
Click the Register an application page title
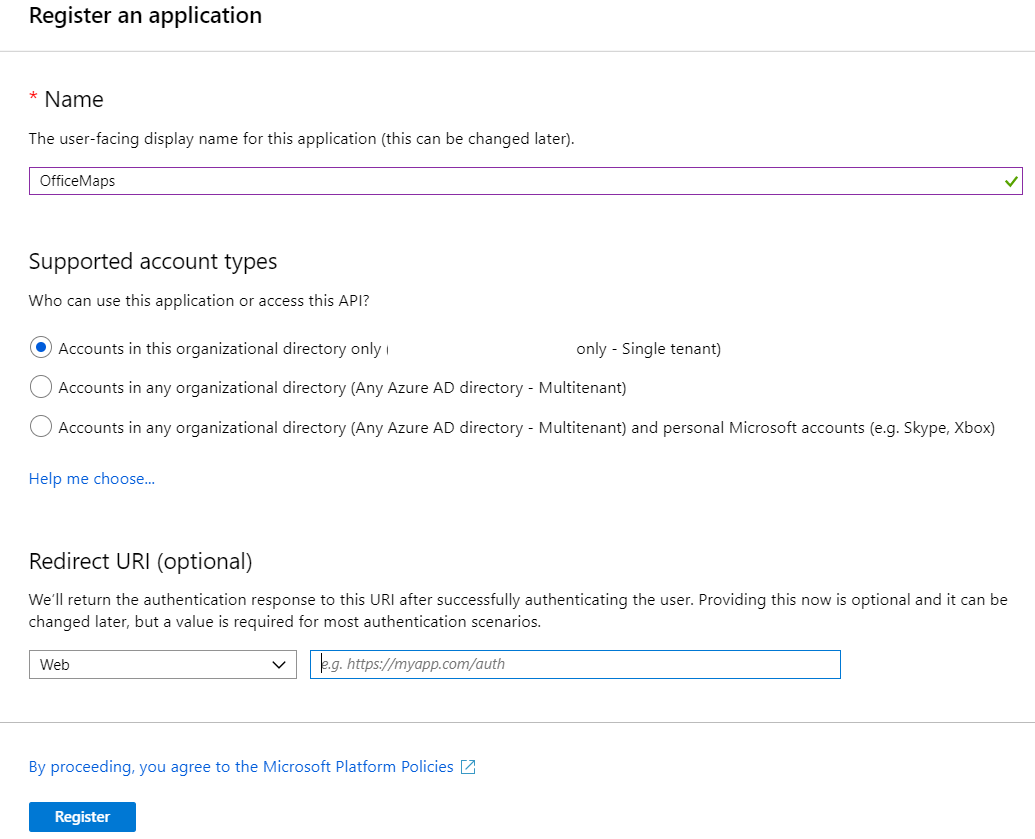pyautogui.click(x=146, y=16)
